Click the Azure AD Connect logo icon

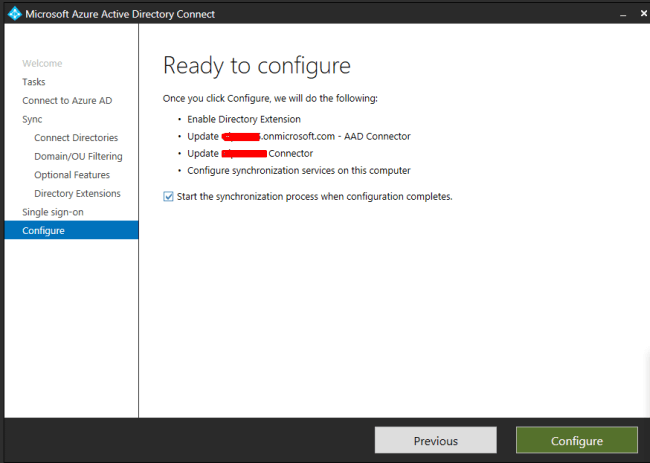(15, 14)
